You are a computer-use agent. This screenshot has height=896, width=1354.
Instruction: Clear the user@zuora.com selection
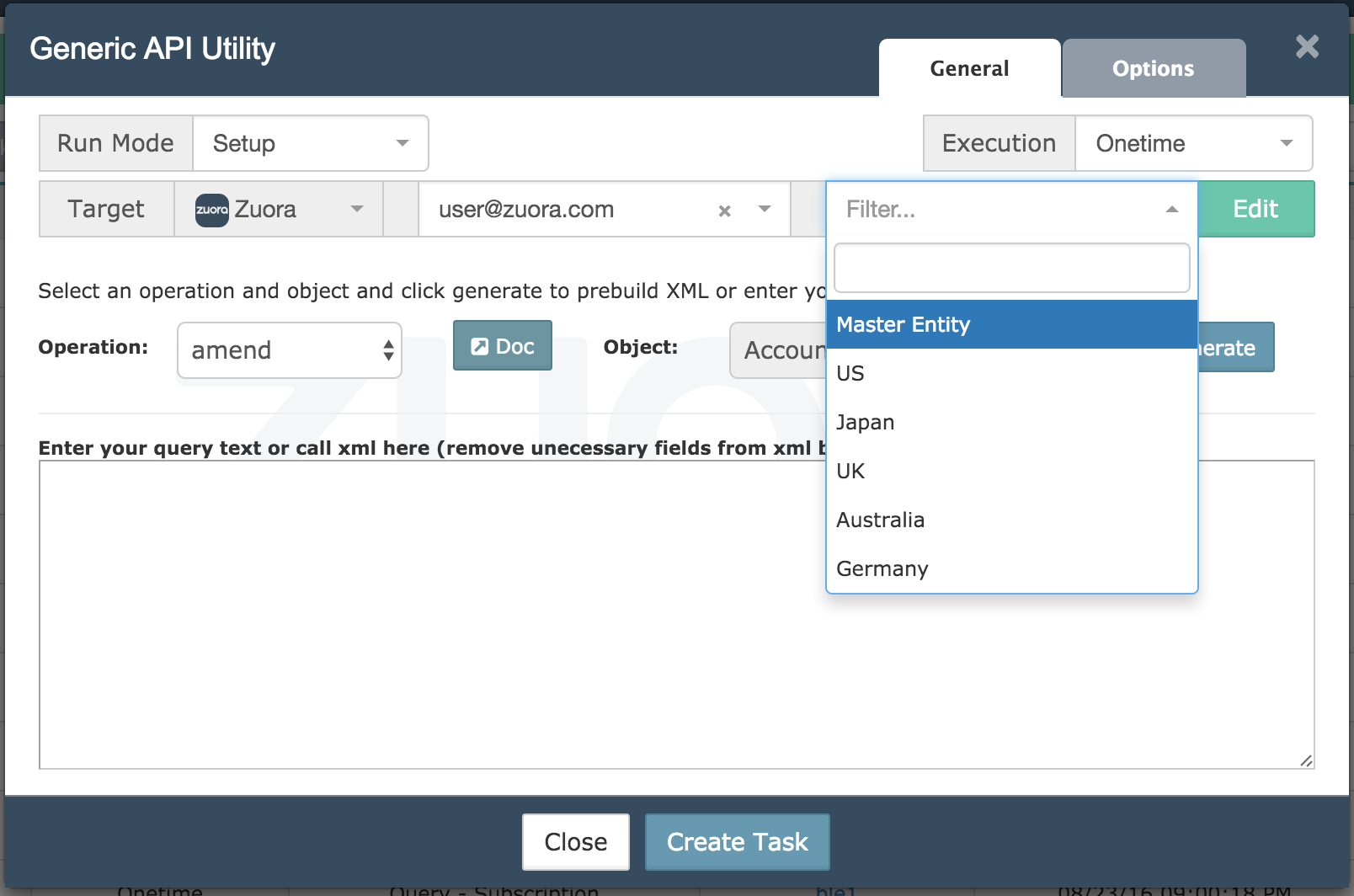pyautogui.click(x=724, y=211)
